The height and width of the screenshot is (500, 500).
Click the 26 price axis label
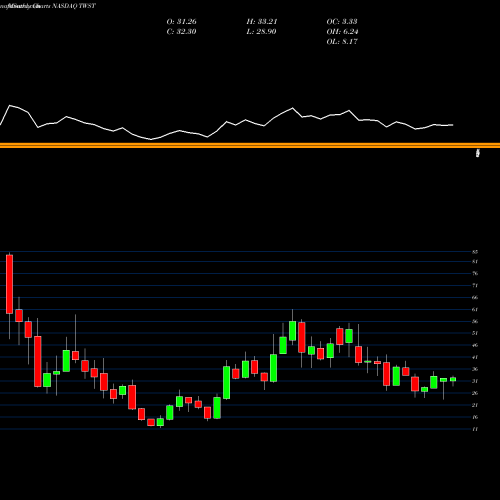[x=475, y=393]
